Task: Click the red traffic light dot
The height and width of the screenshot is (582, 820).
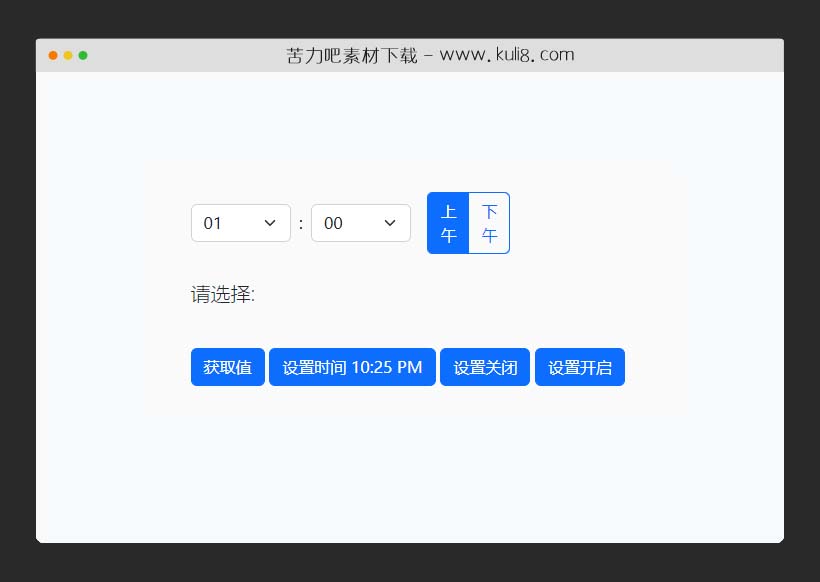Action: pyautogui.click(x=52, y=56)
